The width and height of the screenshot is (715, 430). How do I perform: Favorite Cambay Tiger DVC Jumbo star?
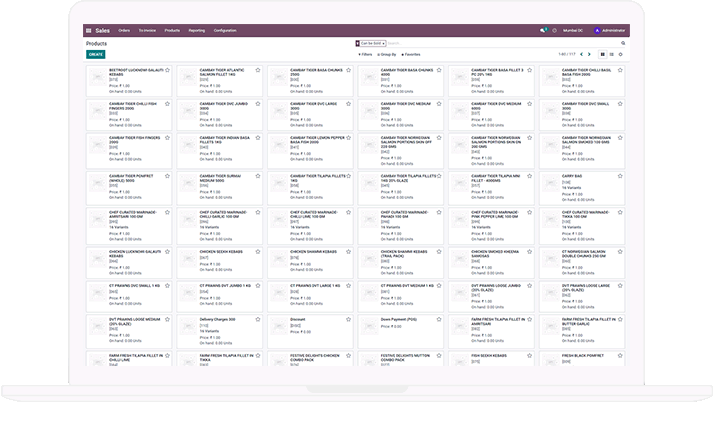click(x=258, y=104)
